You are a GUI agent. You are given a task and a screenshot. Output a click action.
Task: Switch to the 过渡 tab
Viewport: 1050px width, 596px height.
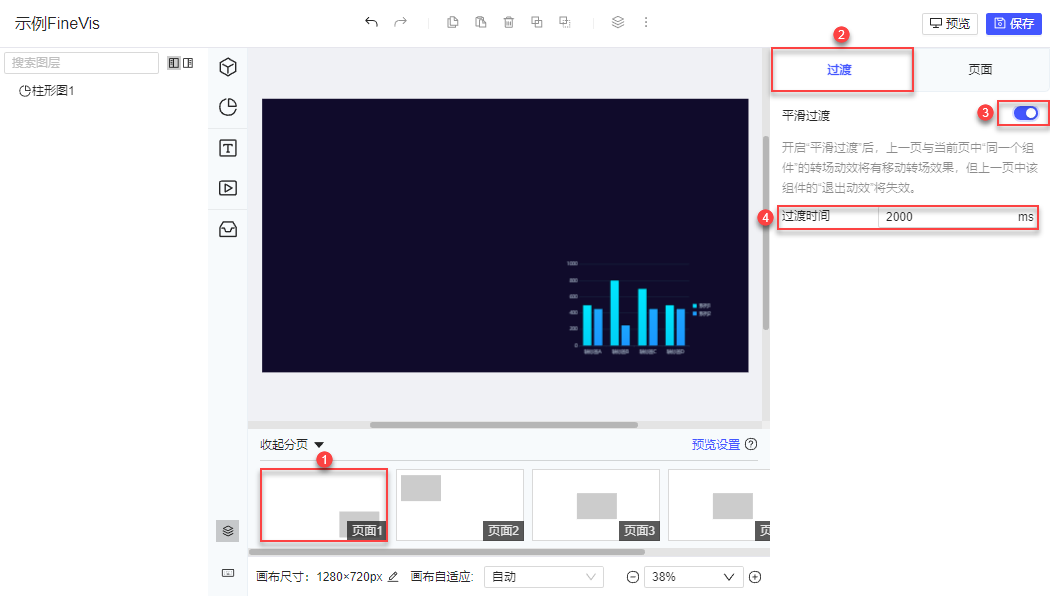click(842, 70)
